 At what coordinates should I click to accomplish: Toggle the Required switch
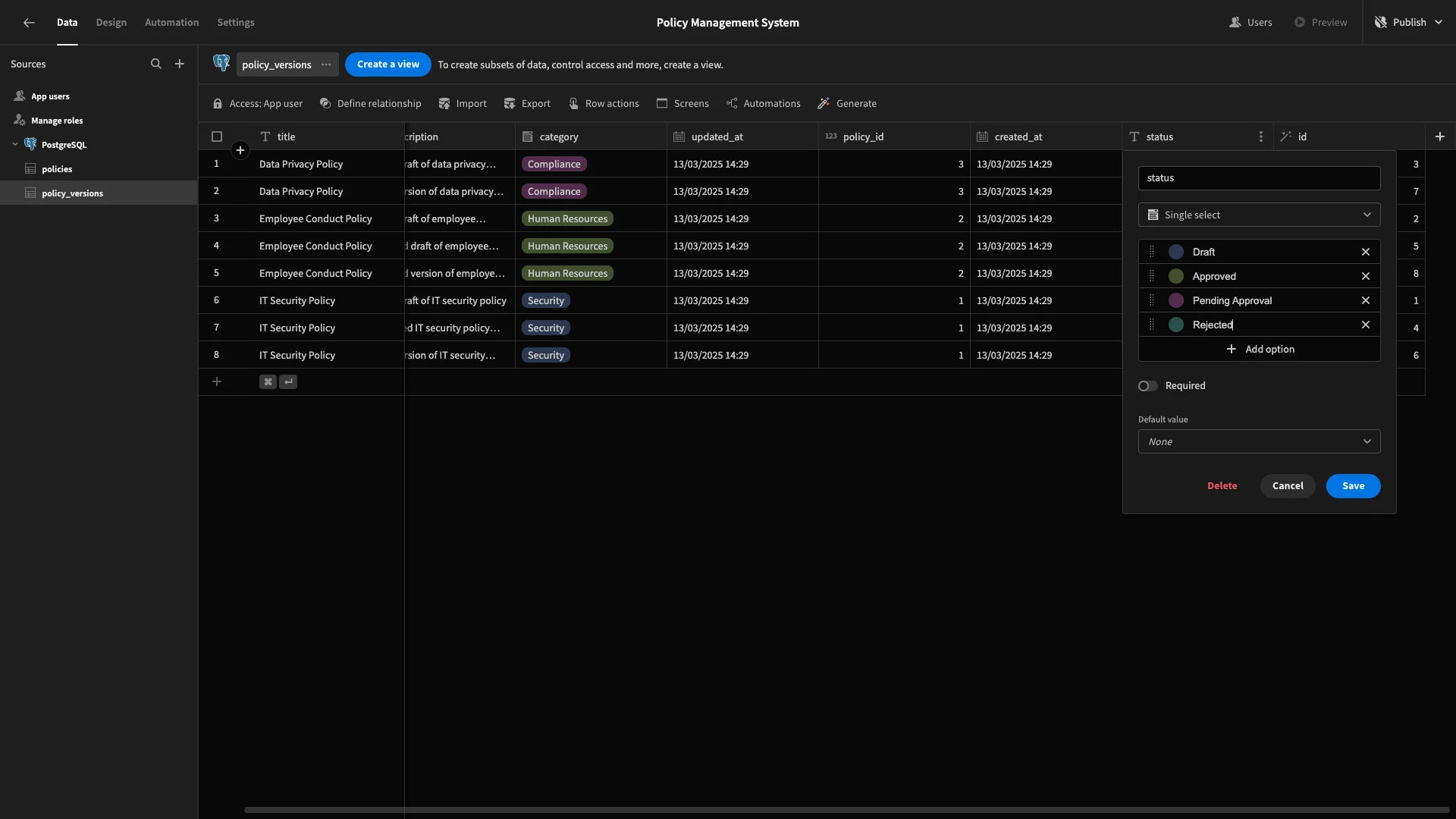pos(1147,386)
